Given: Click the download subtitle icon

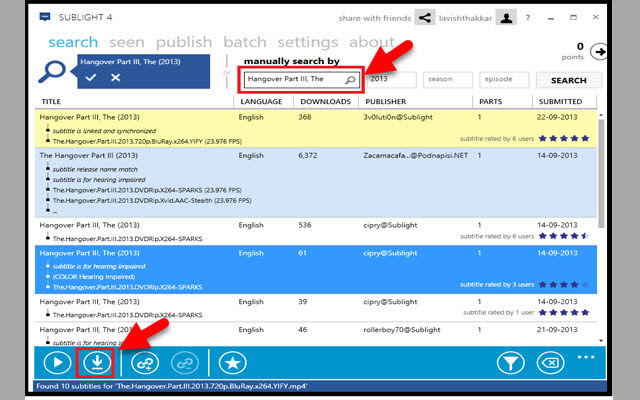Looking at the screenshot, I should pyautogui.click(x=96, y=362).
